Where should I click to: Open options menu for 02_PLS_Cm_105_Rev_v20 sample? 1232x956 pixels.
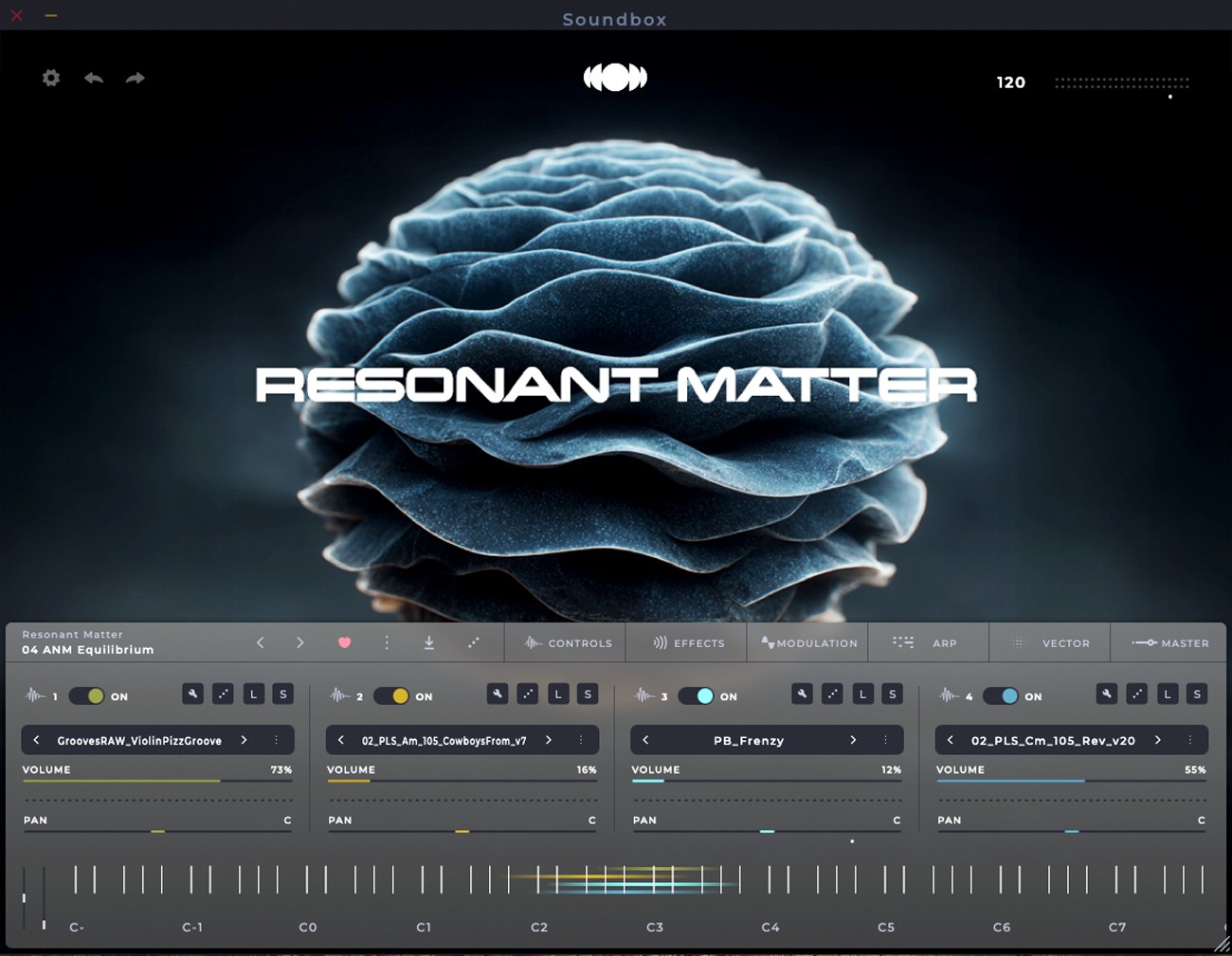[x=1190, y=740]
